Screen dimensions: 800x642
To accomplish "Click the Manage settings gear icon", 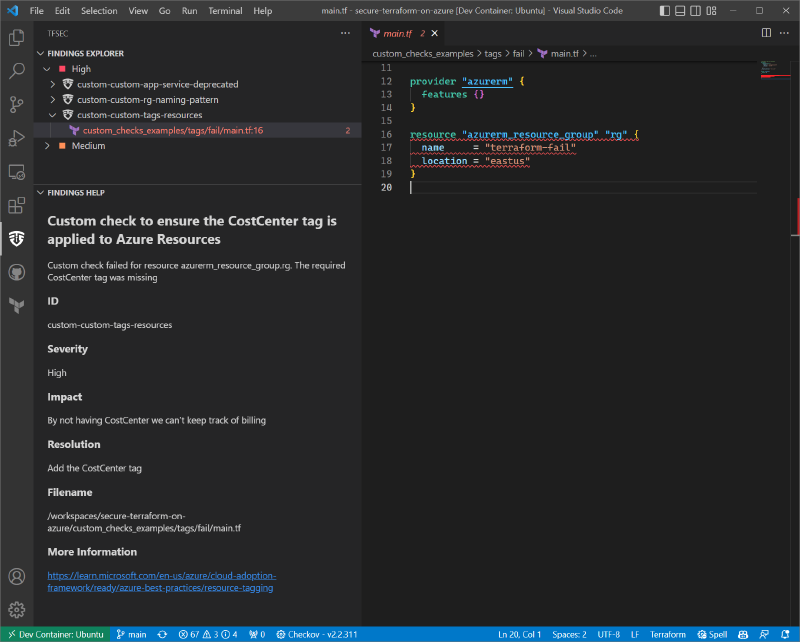I will click(16, 609).
